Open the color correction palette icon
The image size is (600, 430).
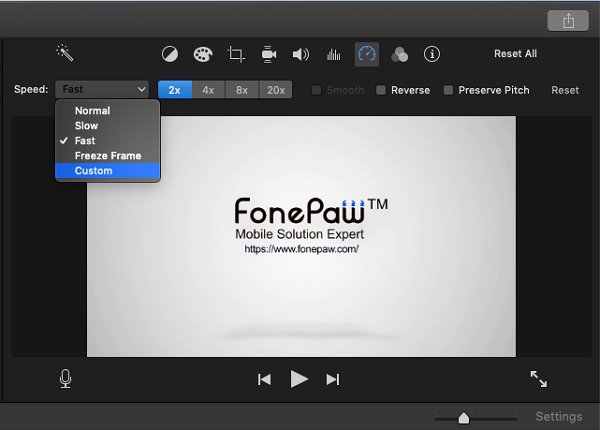pos(203,54)
